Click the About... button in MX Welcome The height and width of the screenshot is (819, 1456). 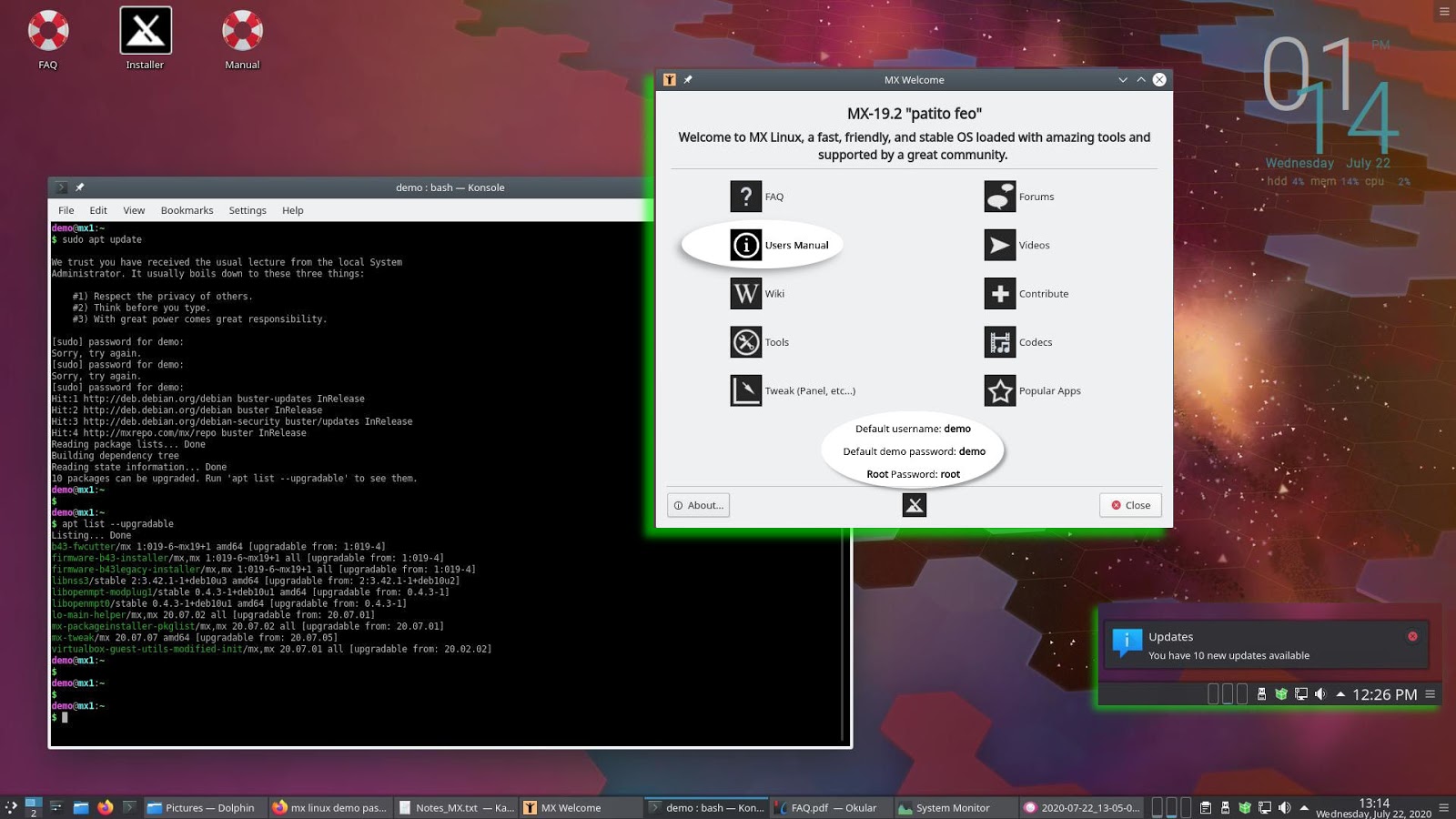698,505
